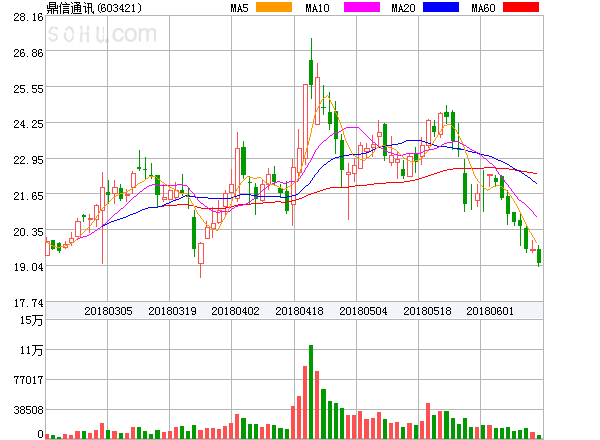Click the orange MA5 legend swatch
This screenshot has height=440, width=600.
pyautogui.click(x=274, y=7)
